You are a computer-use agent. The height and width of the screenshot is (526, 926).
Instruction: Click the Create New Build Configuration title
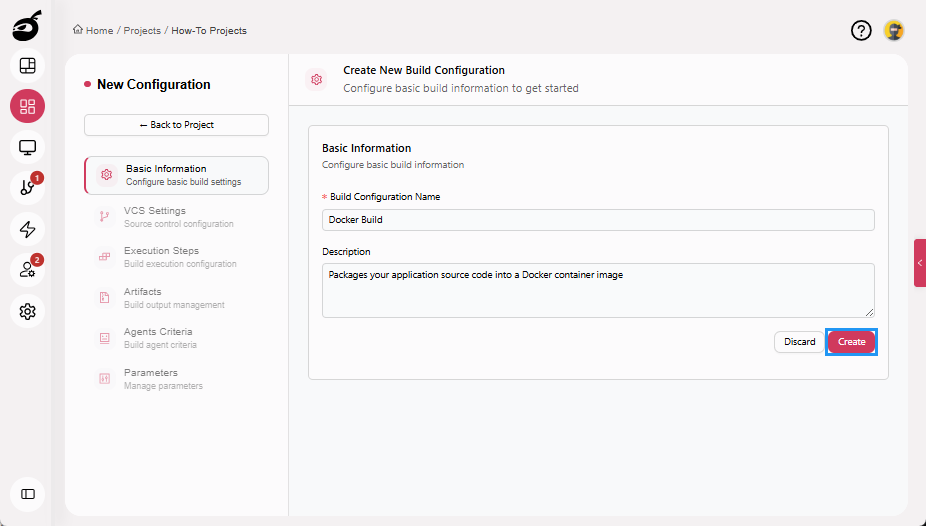424,70
